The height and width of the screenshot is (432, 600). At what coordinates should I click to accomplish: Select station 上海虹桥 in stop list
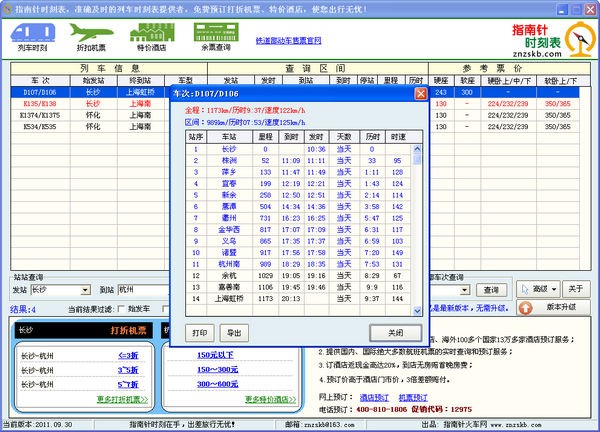(229, 298)
